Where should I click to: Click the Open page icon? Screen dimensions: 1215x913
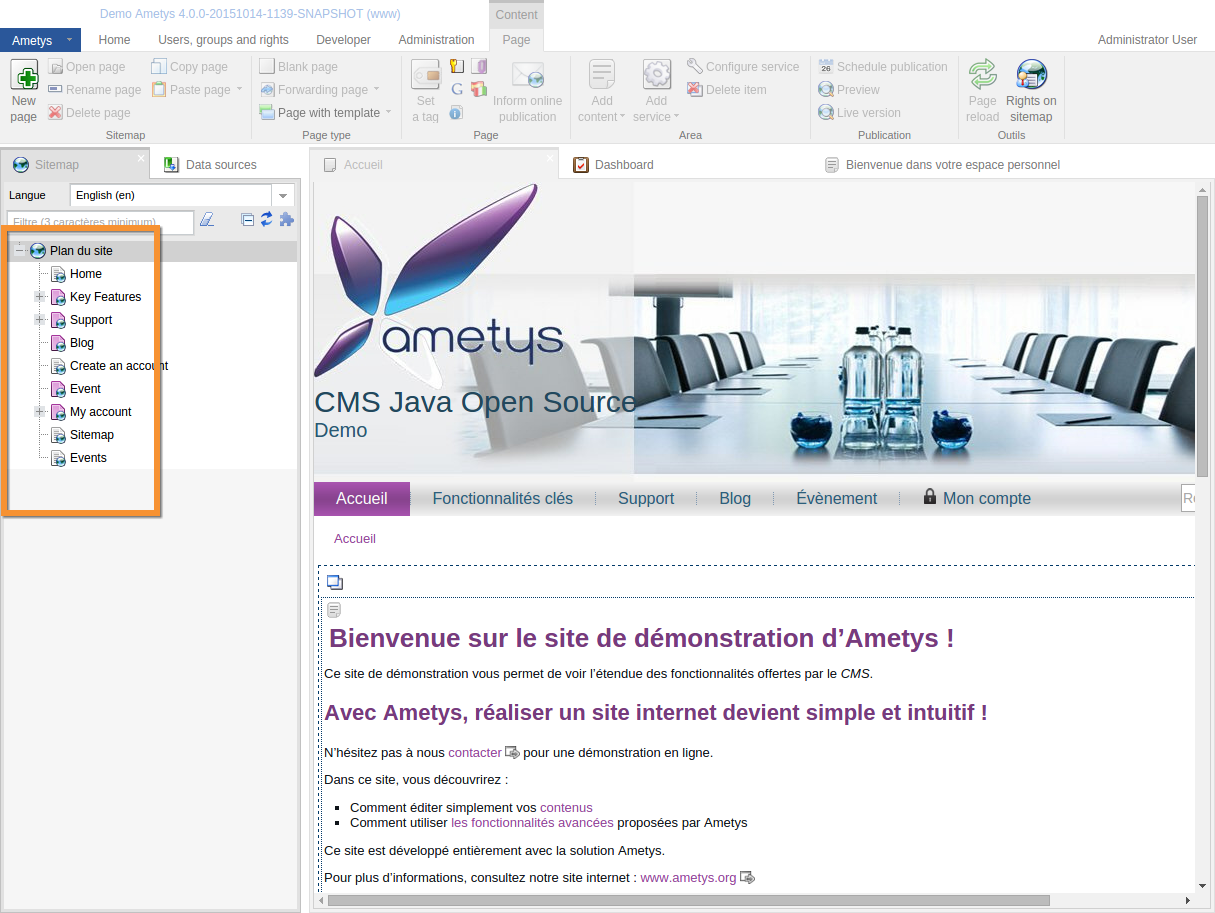56,67
